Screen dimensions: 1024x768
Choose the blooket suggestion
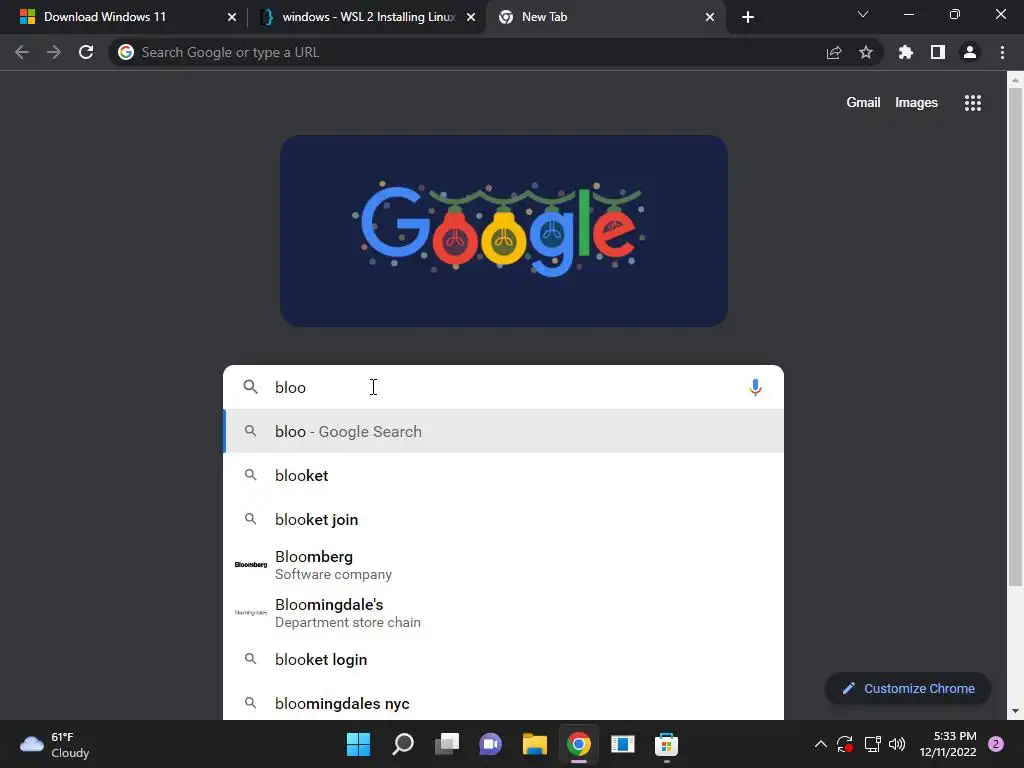coord(503,475)
